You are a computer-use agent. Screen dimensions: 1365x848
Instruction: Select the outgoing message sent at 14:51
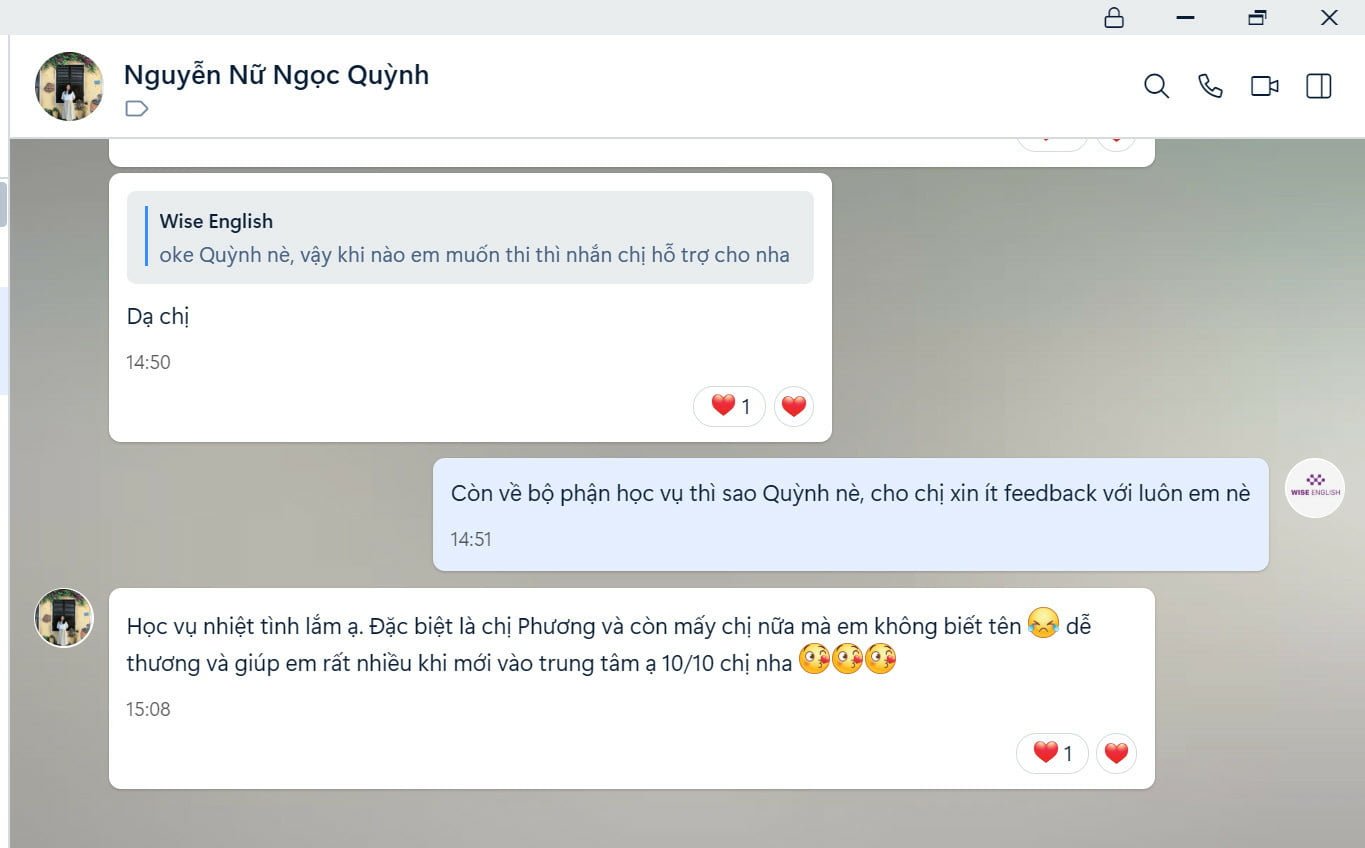pos(851,515)
